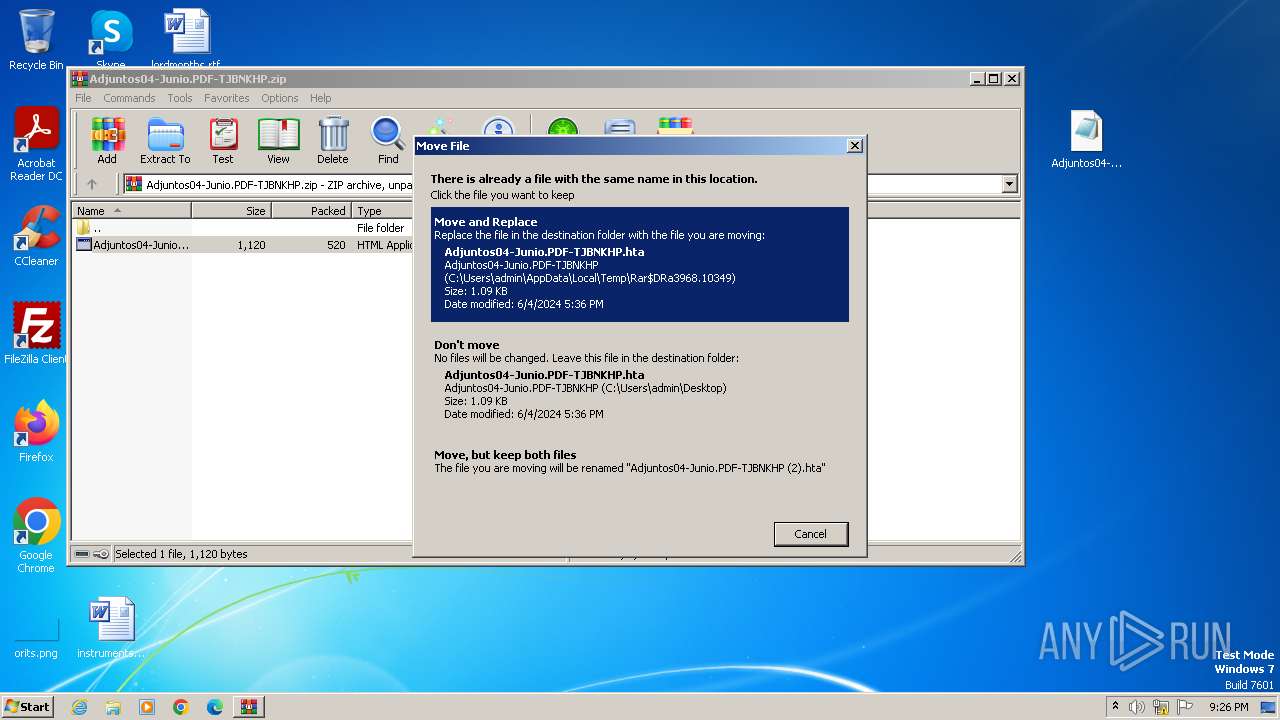Select the Adjuntos04 file on the desktop

click(x=1086, y=139)
